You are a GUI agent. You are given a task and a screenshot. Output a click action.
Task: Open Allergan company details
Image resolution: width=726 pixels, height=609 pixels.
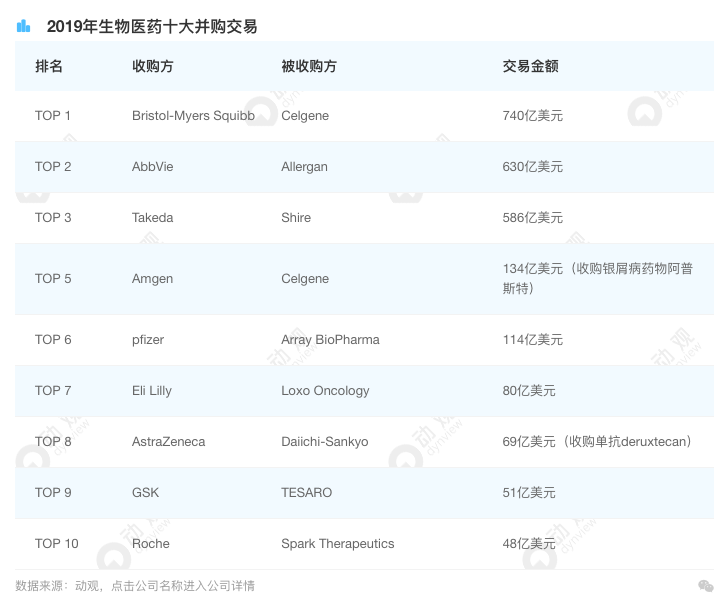point(304,167)
